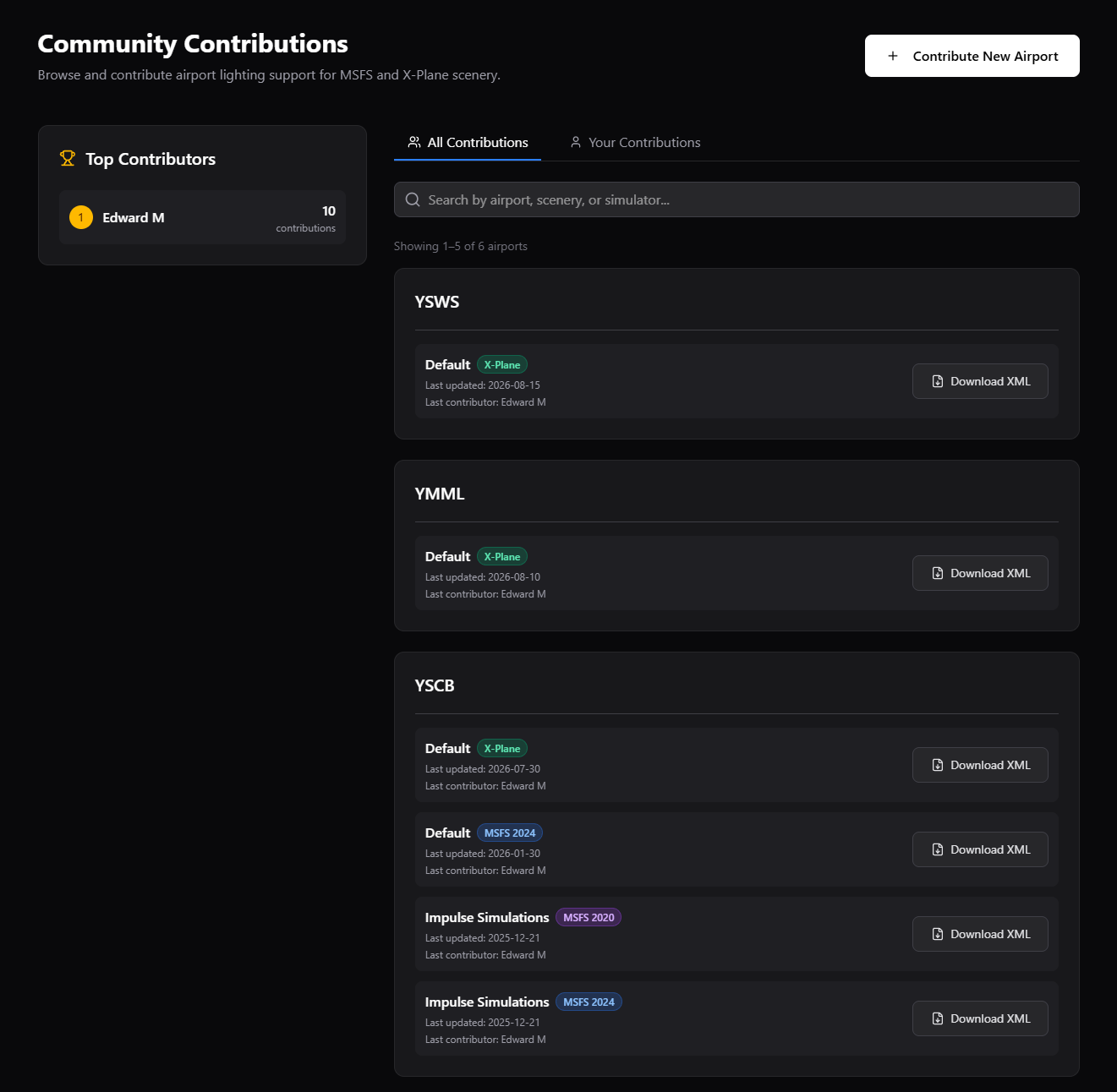Select the YSWS airport heading
1117x1092 pixels.
click(437, 302)
